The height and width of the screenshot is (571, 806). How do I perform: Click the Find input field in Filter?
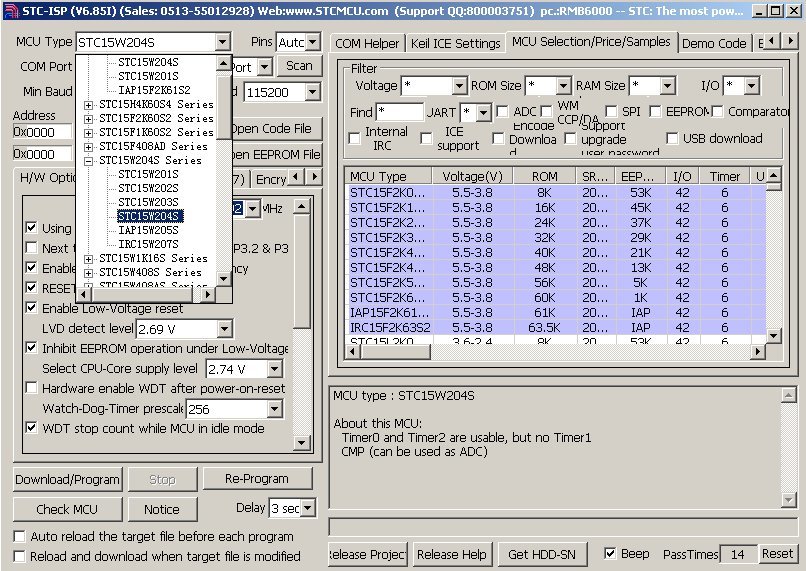click(x=399, y=112)
